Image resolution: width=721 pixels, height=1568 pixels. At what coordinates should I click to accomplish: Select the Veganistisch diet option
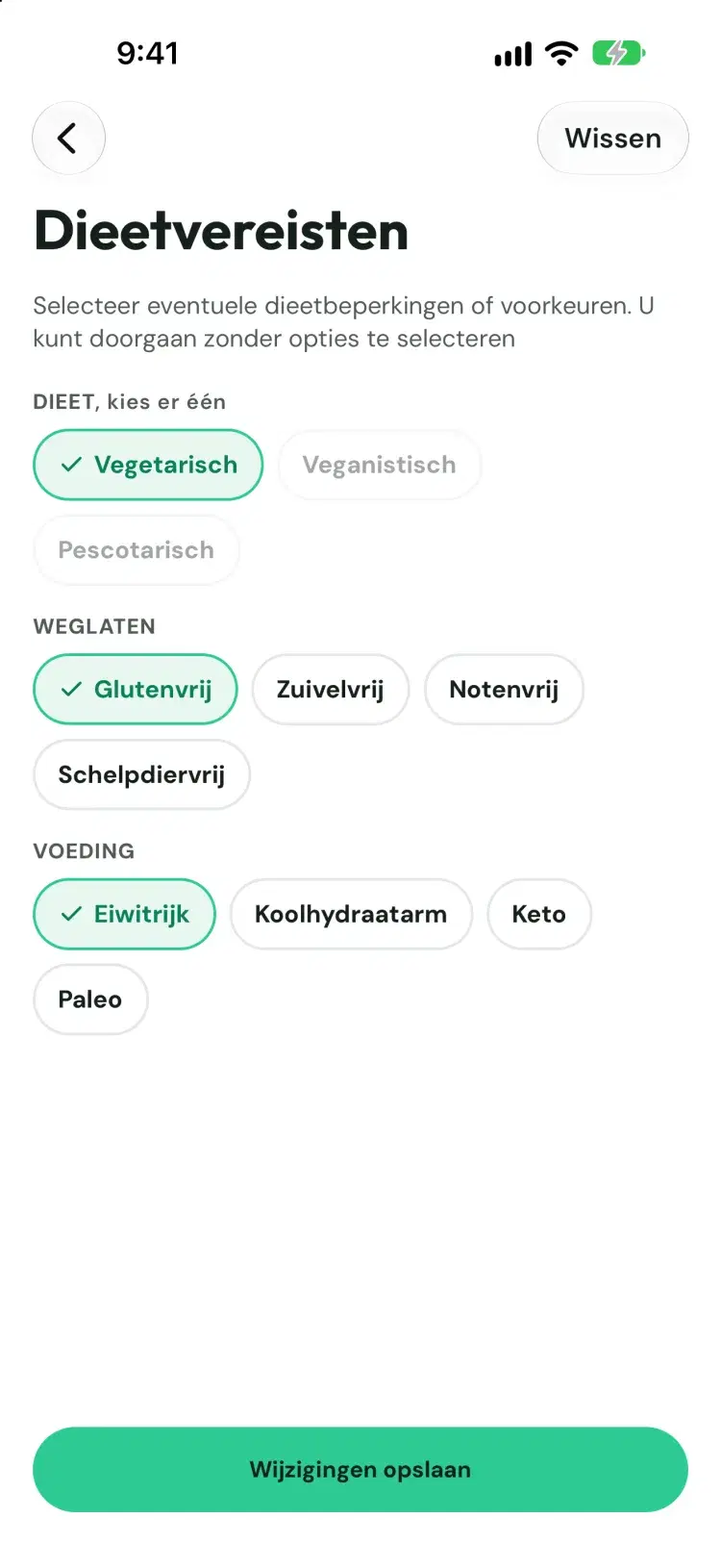click(x=380, y=465)
